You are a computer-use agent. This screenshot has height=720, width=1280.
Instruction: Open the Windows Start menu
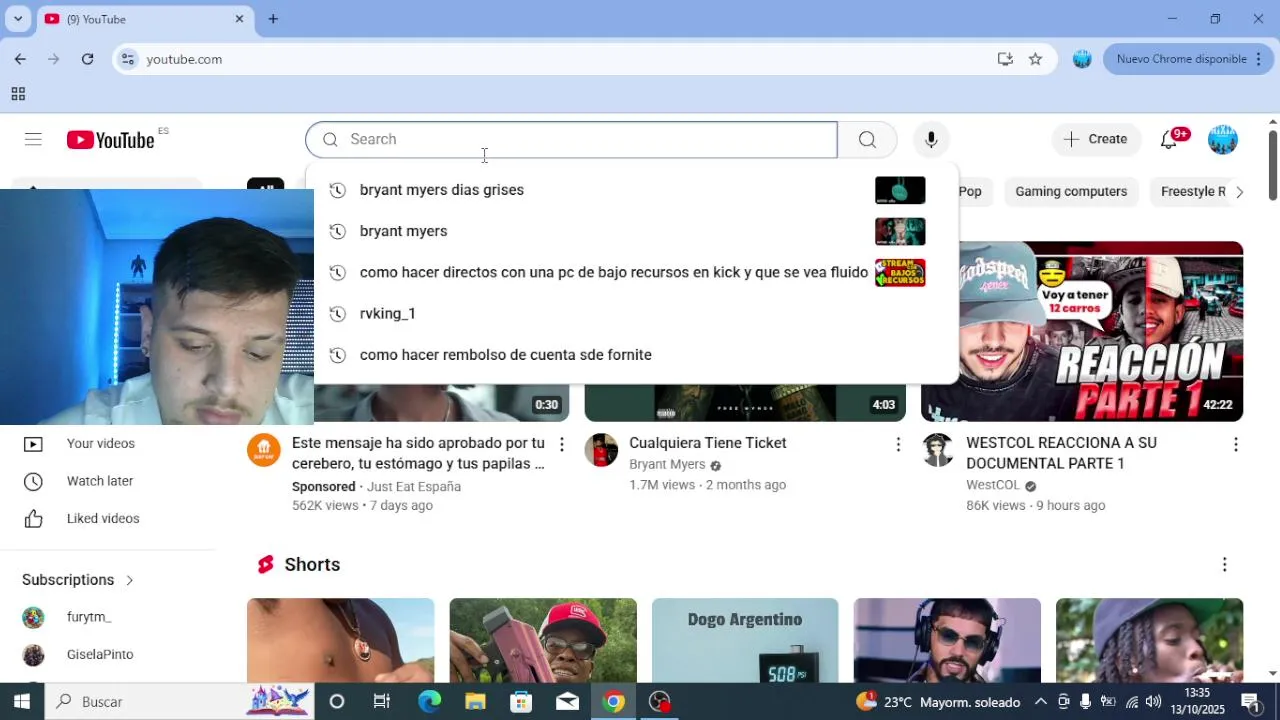tap(22, 702)
